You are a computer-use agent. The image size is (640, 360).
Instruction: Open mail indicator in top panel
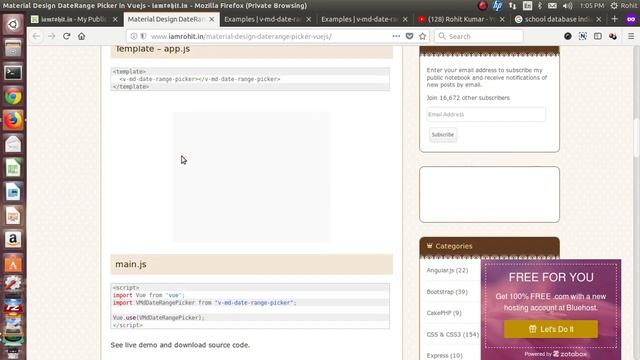pyautogui.click(x=552, y=6)
